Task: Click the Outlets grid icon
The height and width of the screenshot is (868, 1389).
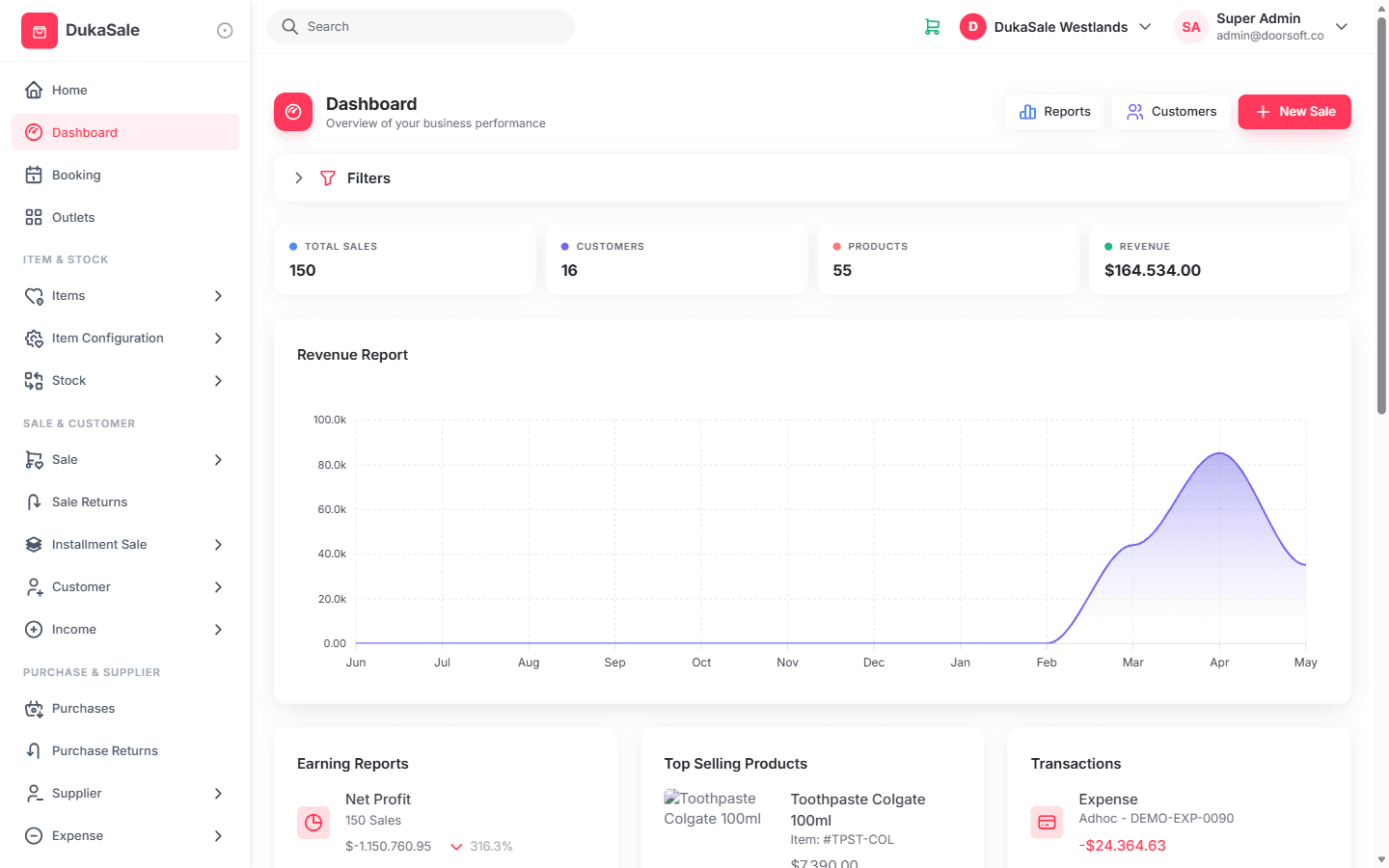Action: tap(34, 217)
